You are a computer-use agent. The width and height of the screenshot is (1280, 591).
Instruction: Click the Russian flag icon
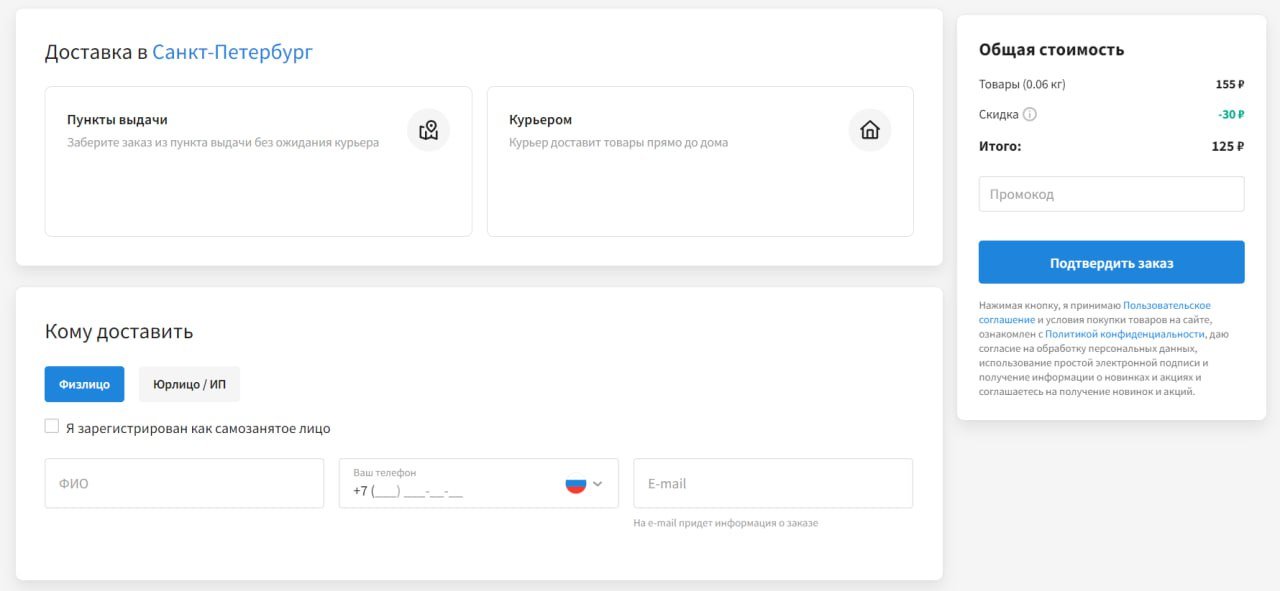tap(576, 484)
